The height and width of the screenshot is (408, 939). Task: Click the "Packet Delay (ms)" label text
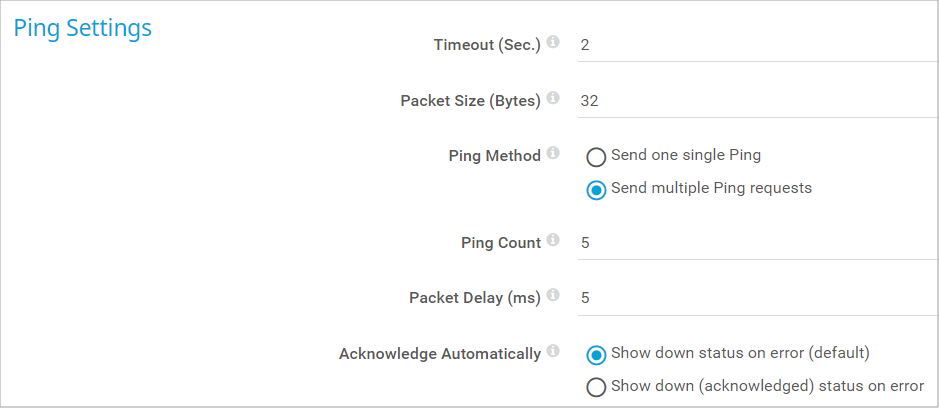pyautogui.click(x=475, y=298)
